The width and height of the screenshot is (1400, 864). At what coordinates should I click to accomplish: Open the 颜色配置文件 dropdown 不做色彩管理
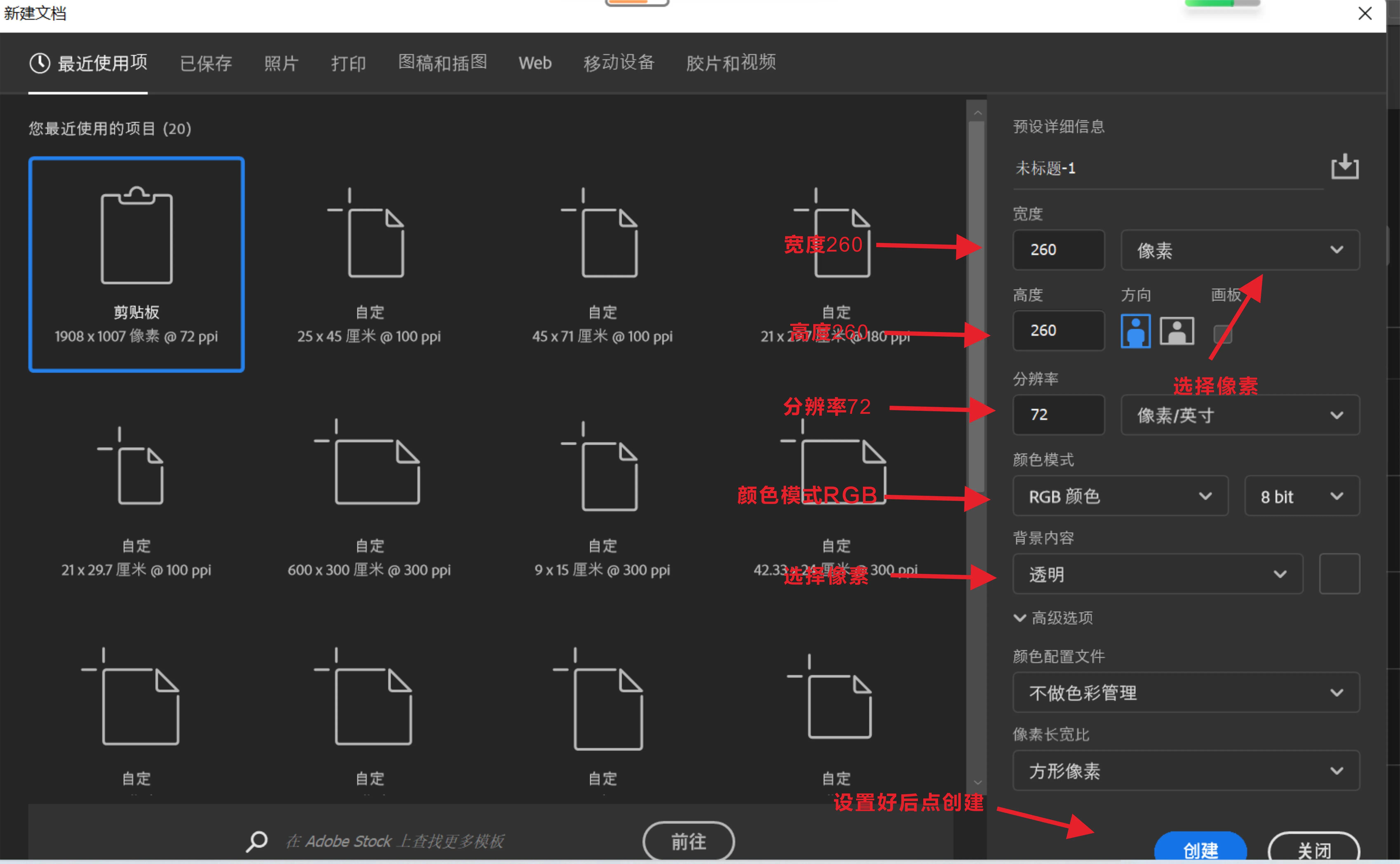pos(1186,693)
